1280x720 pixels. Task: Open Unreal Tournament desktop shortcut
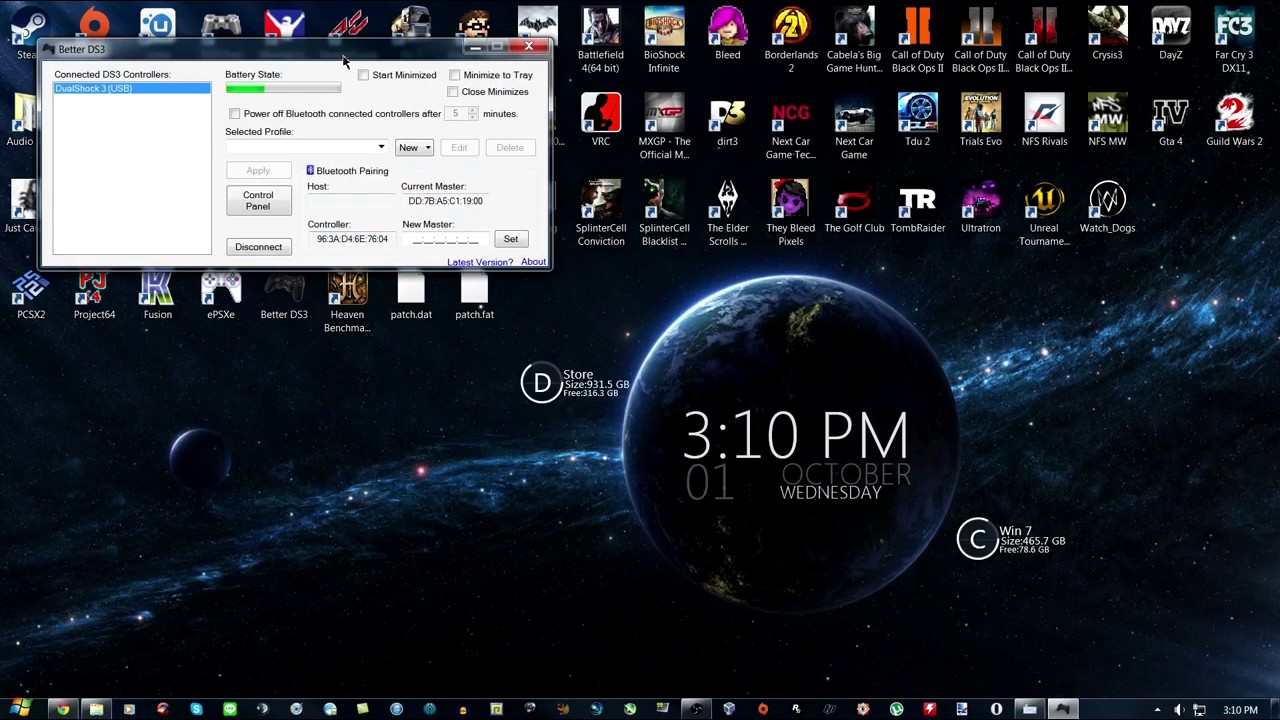coord(1044,214)
